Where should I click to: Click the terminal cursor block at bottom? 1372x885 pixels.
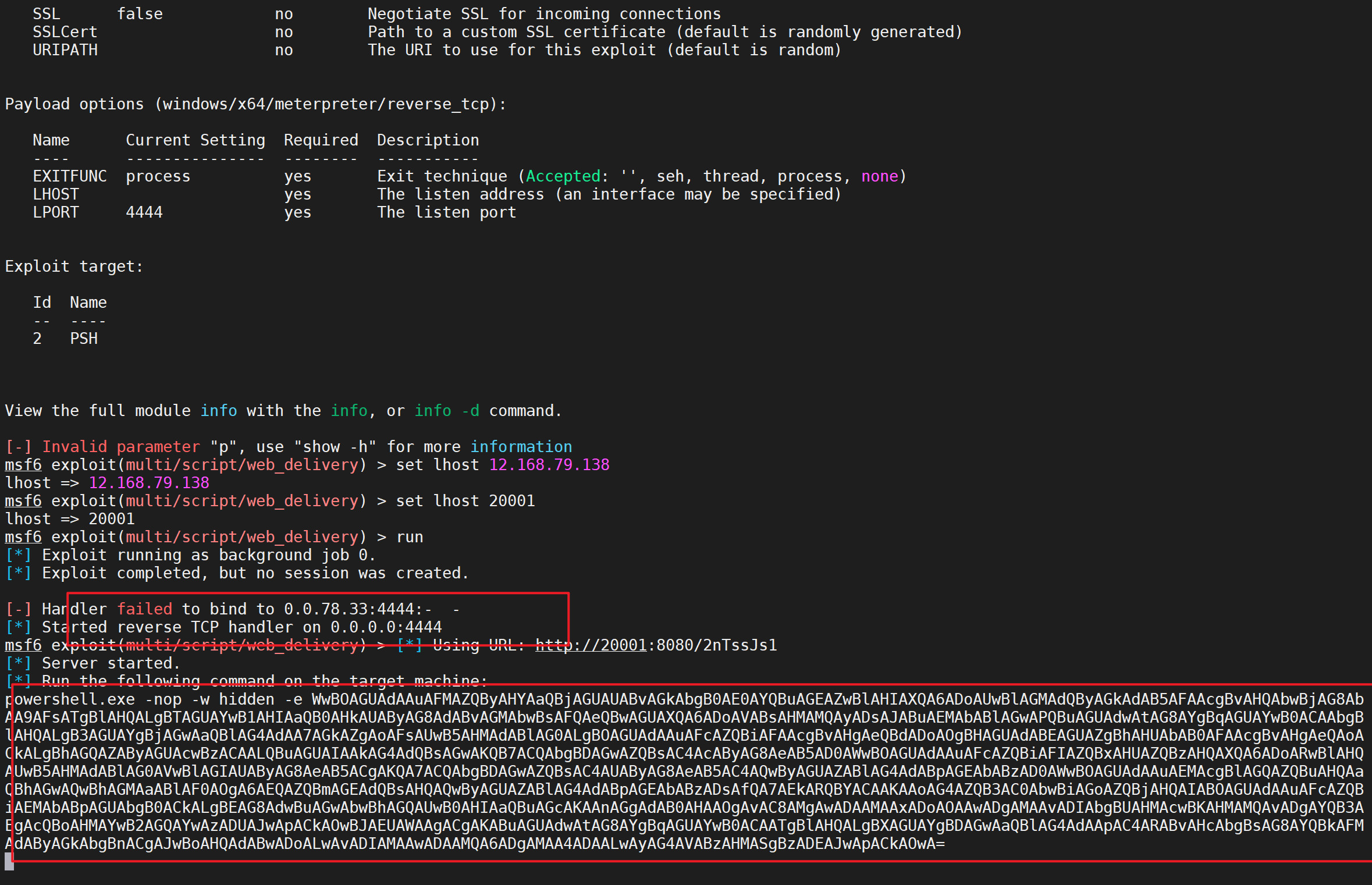tap(9, 861)
